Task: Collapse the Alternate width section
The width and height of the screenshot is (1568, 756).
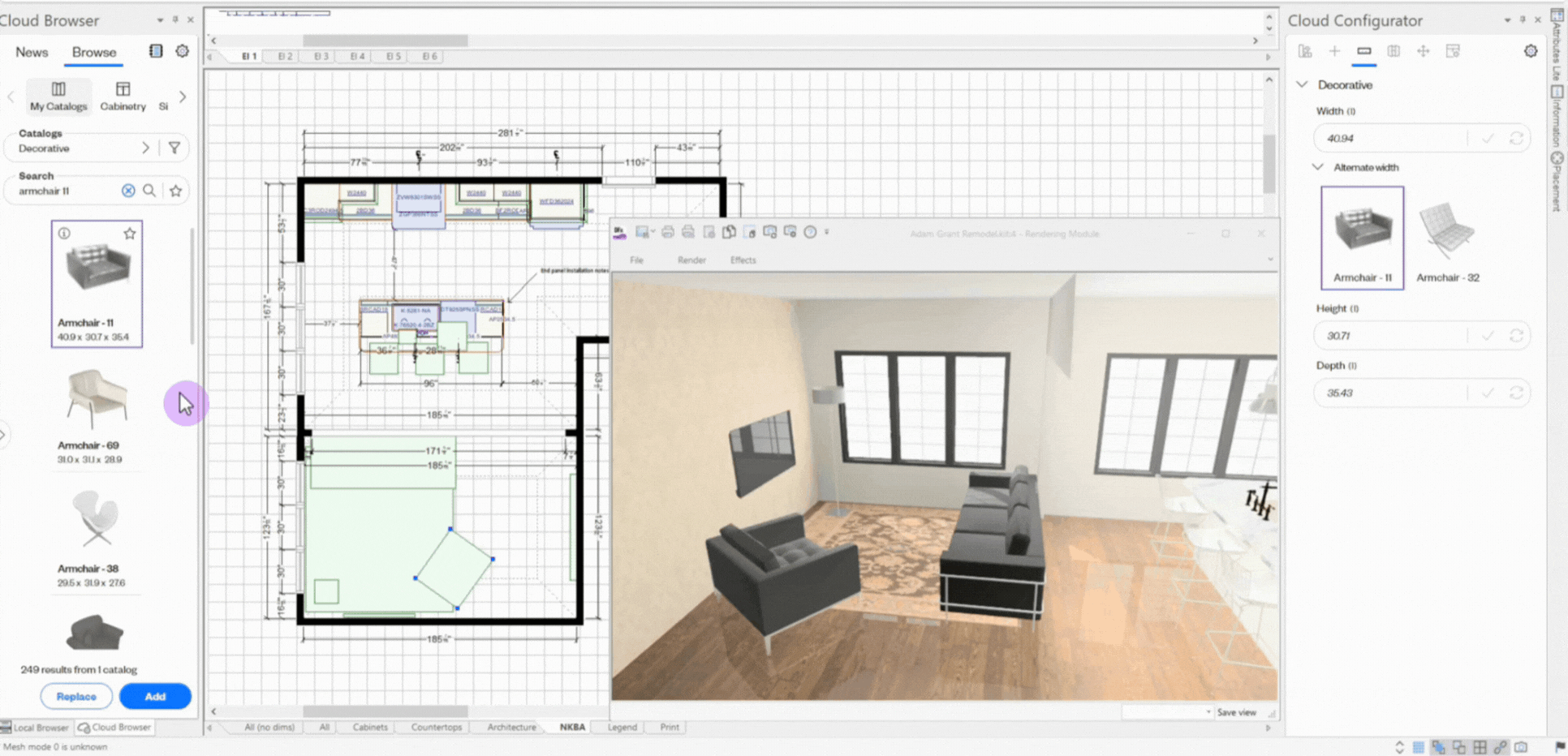Action: tap(1317, 167)
